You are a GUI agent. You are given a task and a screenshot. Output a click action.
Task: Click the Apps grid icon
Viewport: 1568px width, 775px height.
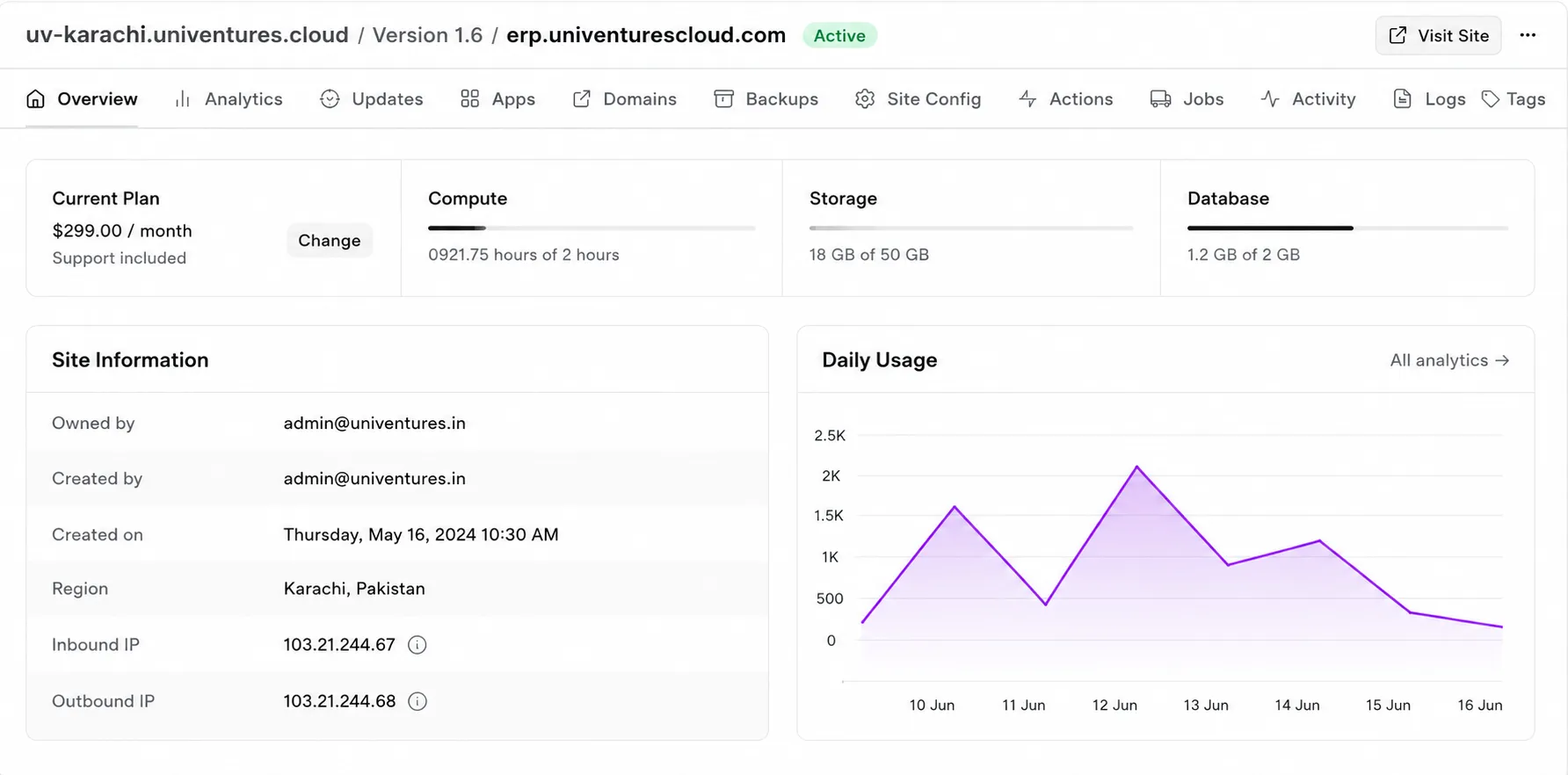[470, 99]
